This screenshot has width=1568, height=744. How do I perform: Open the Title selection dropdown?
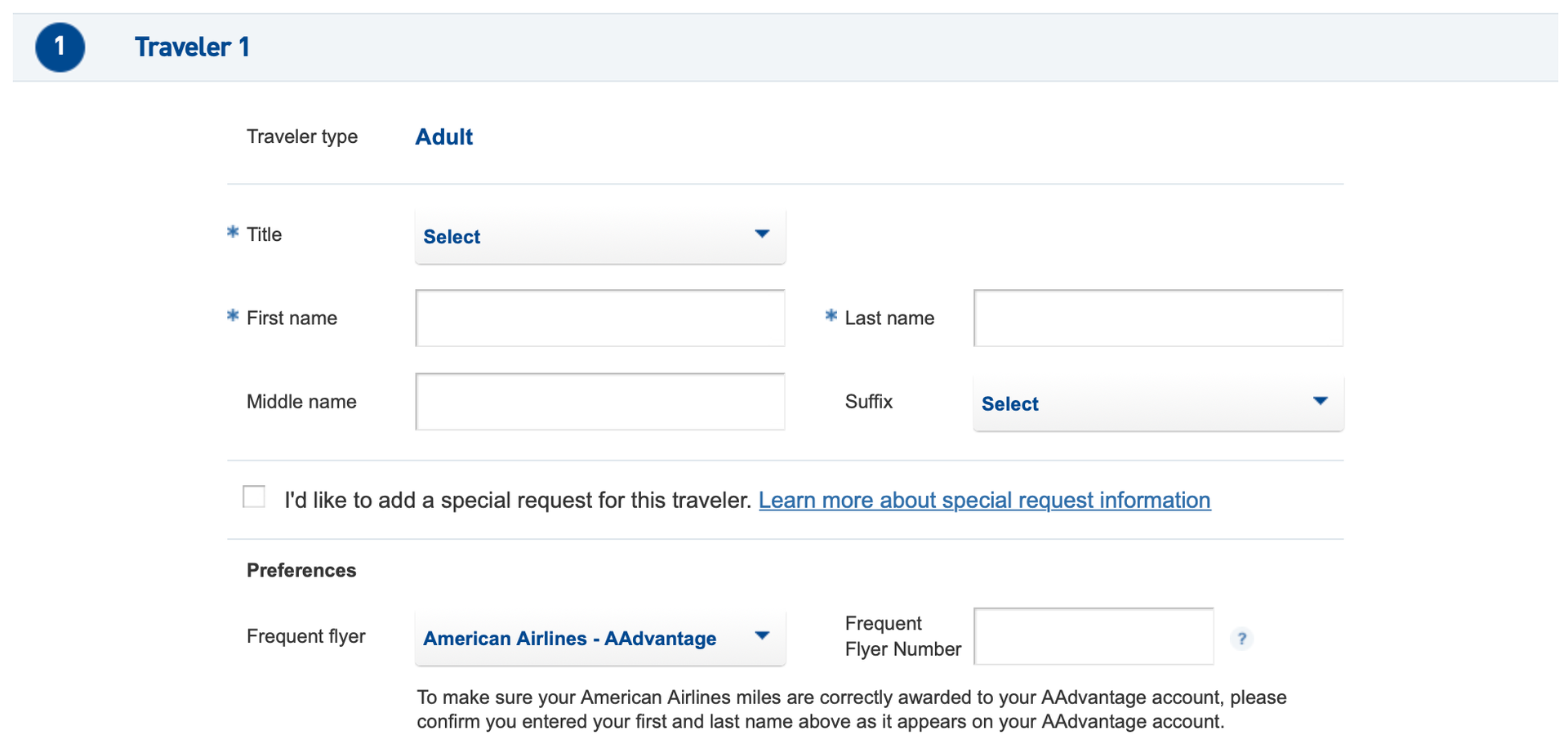(599, 236)
